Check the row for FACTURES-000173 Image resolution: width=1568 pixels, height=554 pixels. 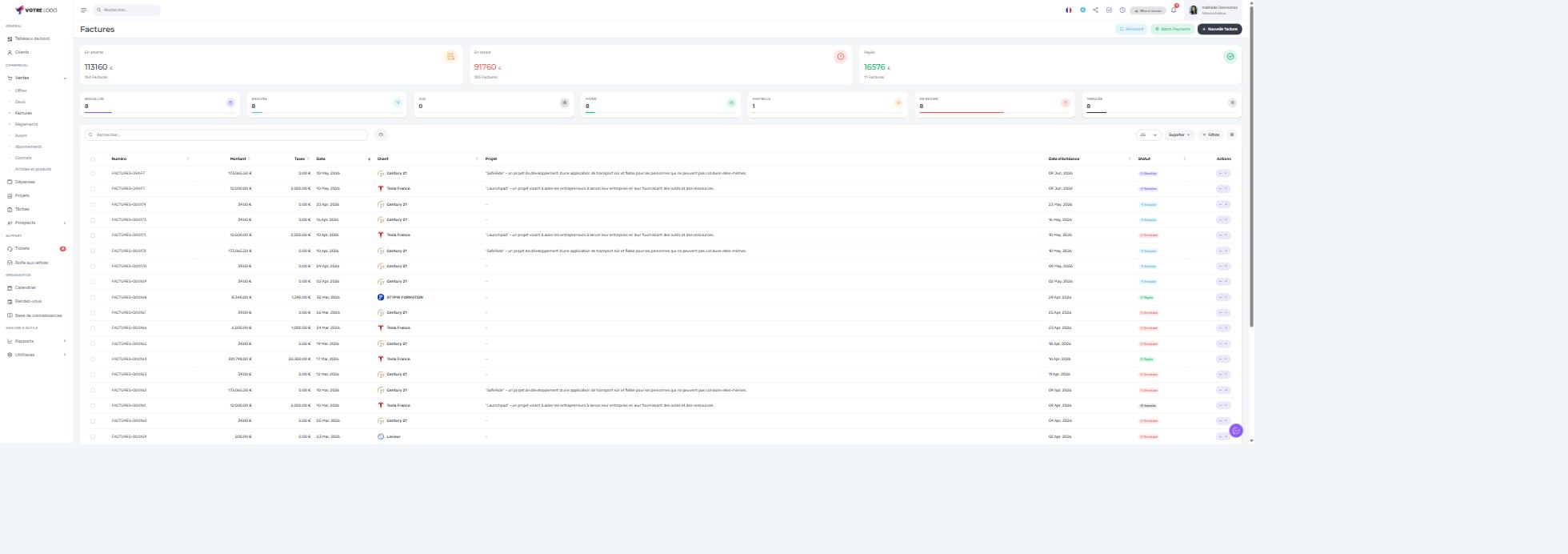(x=93, y=220)
